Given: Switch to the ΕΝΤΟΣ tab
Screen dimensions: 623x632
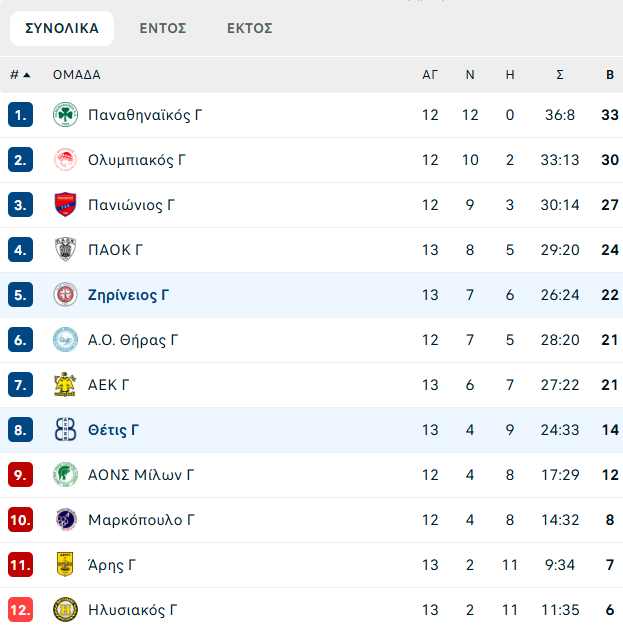Looking at the screenshot, I should pos(163,28).
